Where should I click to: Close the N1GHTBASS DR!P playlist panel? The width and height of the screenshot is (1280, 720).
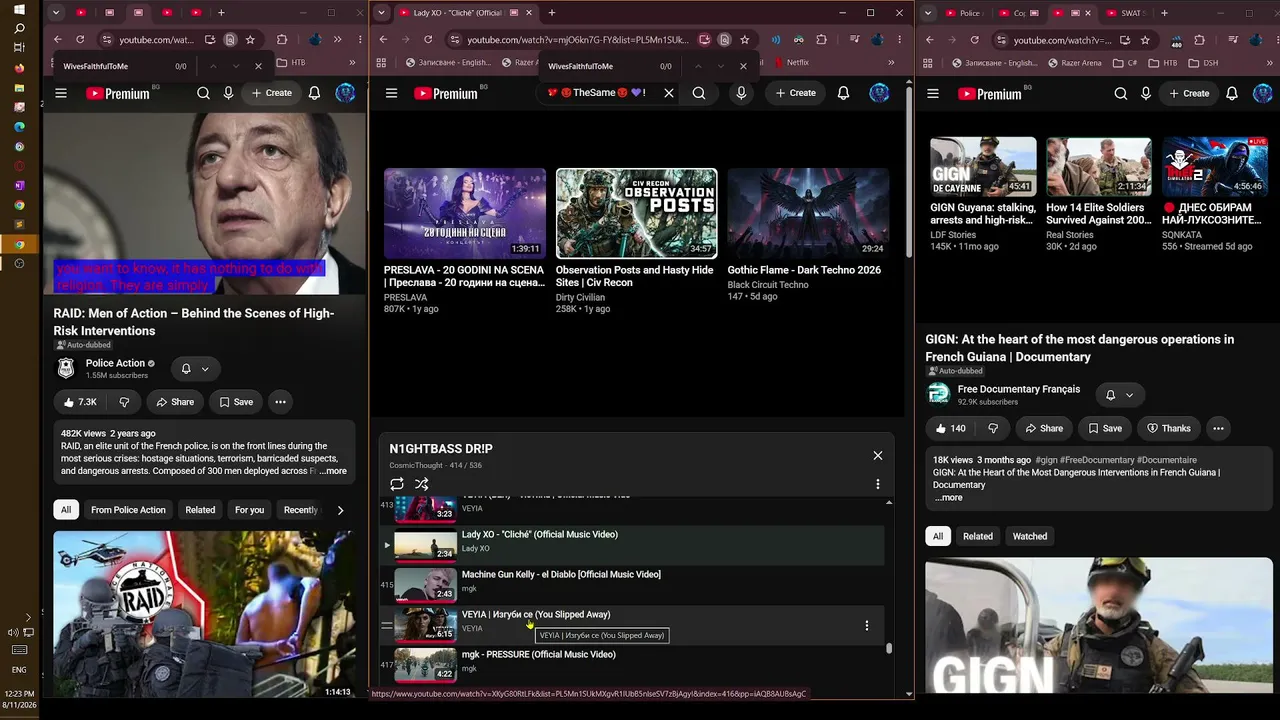pos(878,455)
